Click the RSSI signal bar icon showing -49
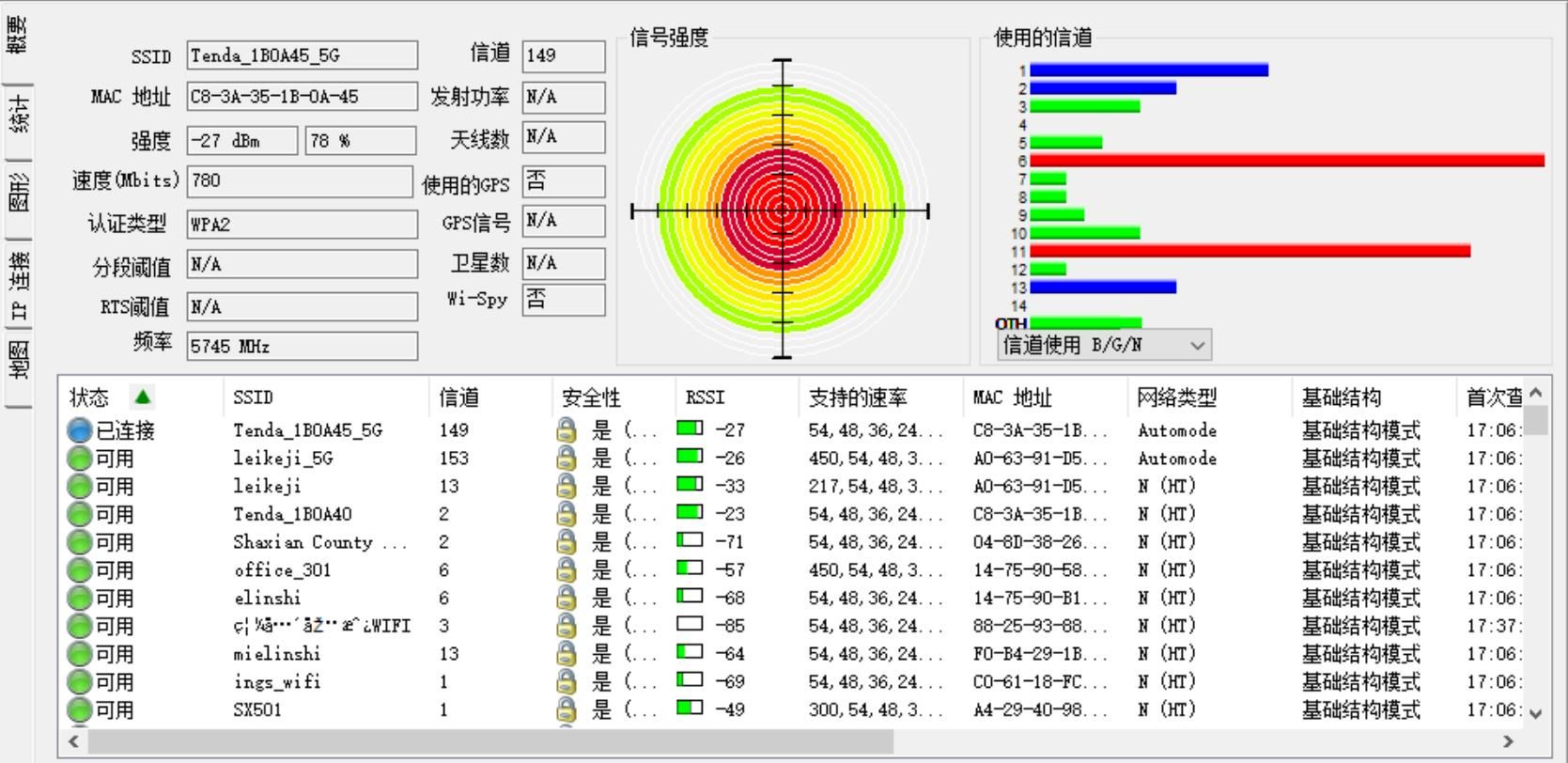This screenshot has width=1568, height=763. point(690,709)
